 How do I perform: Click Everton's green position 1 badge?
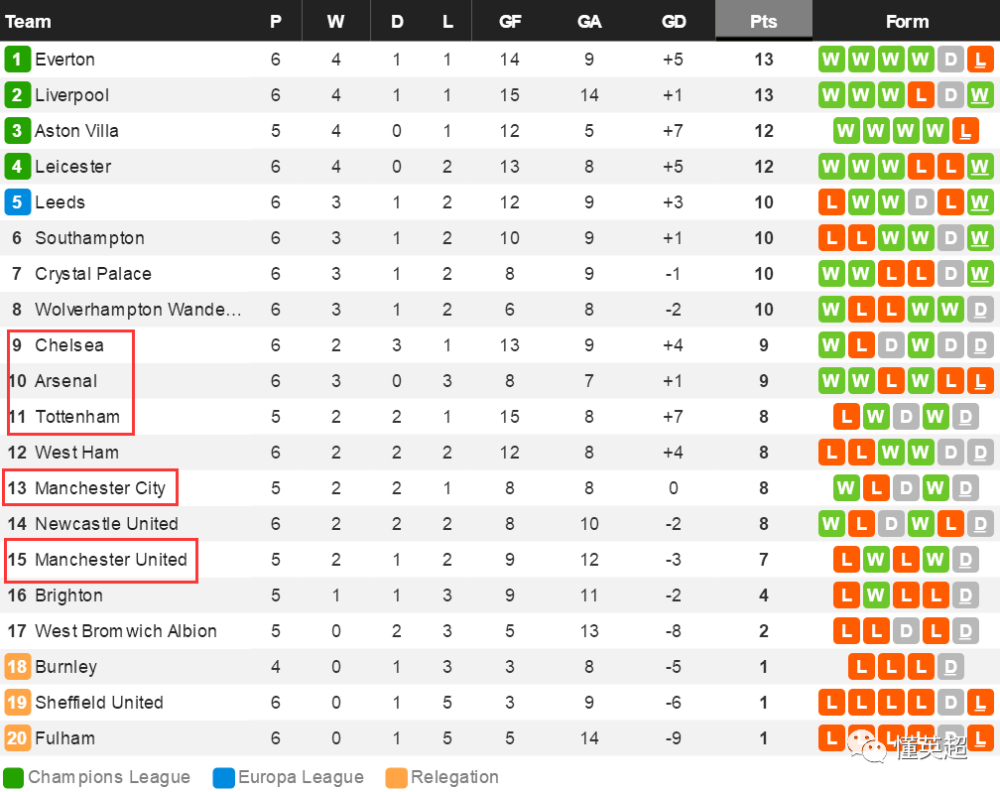click(x=17, y=59)
